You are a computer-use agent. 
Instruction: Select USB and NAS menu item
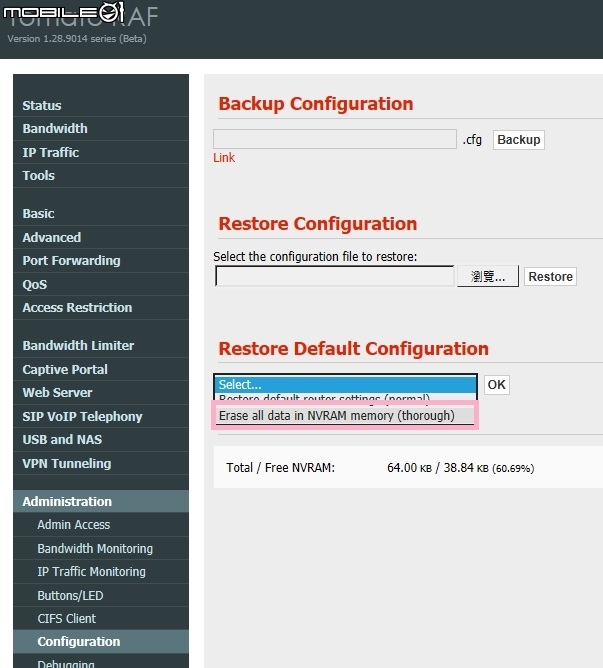[62, 440]
